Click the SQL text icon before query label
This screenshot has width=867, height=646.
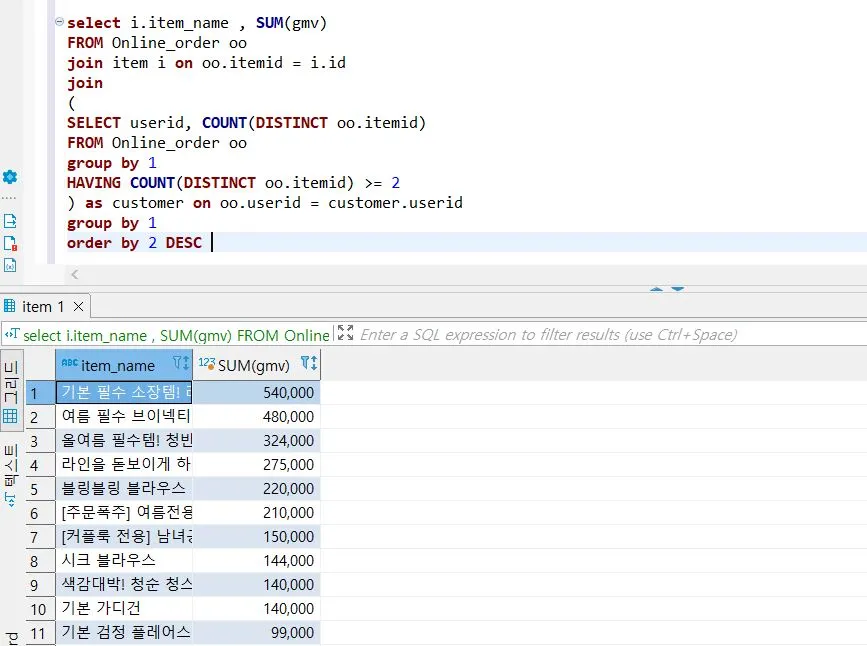(12, 334)
